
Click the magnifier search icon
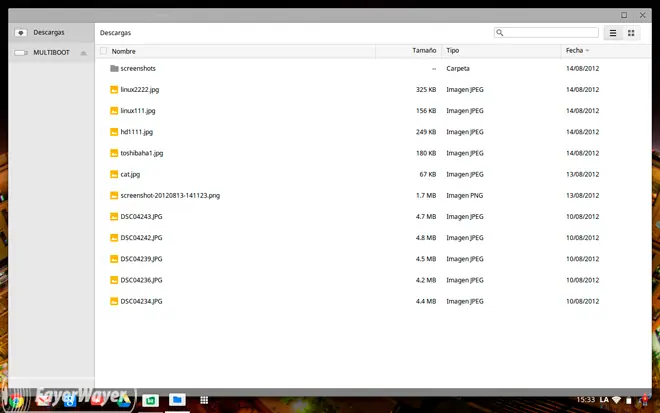(x=500, y=32)
